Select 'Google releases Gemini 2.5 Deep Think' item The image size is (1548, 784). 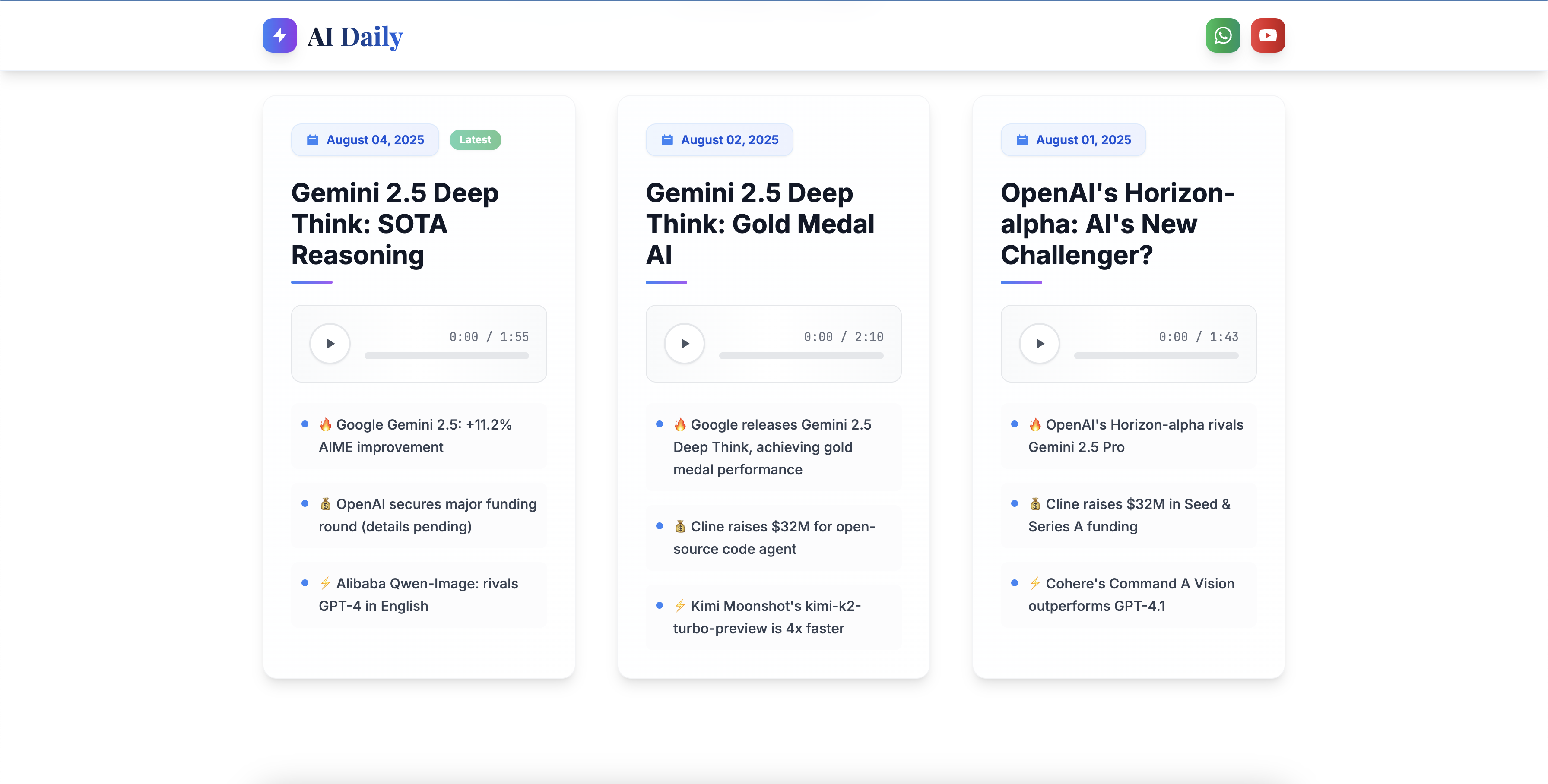774,447
